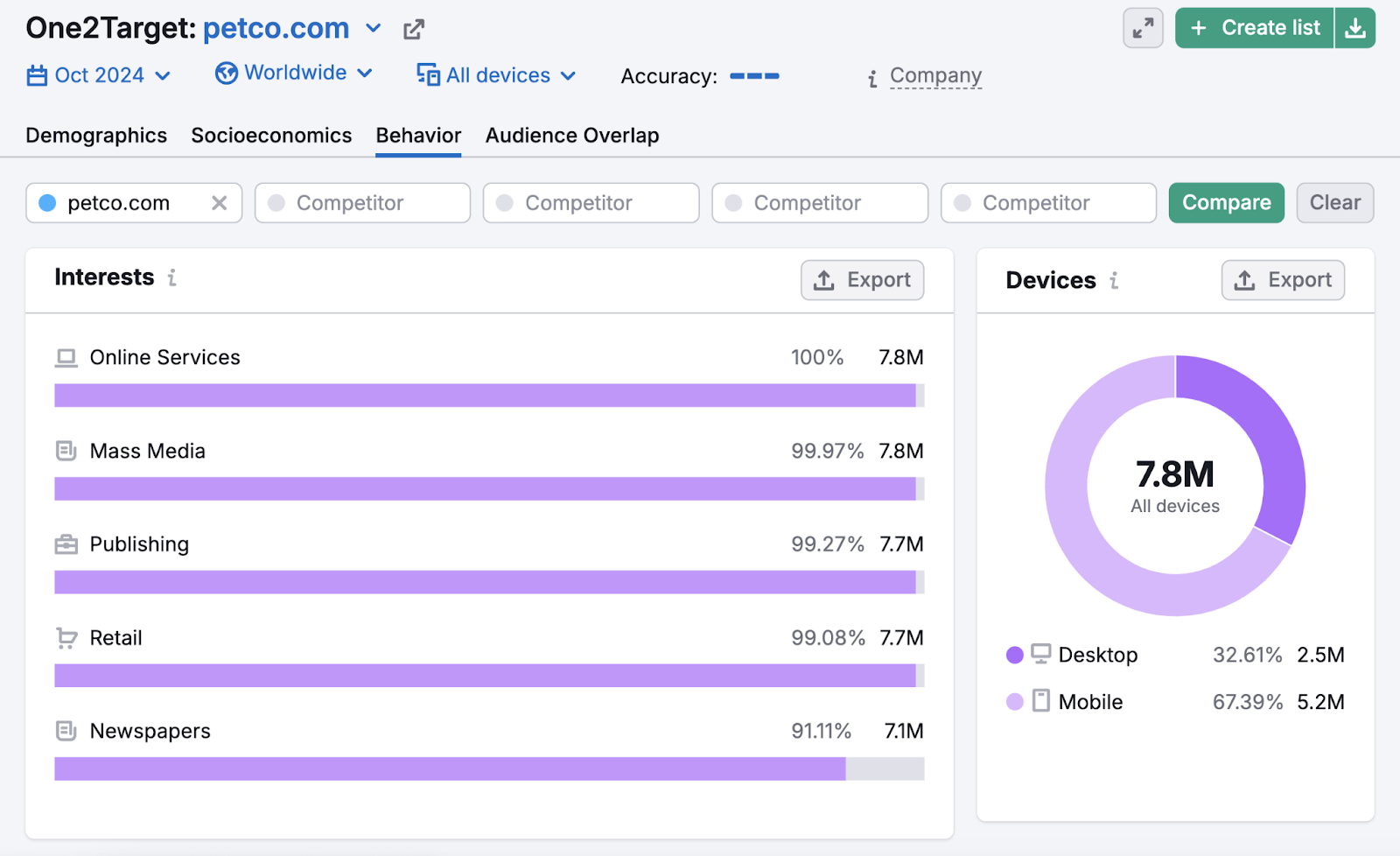Click the Online Services label

coord(164,357)
